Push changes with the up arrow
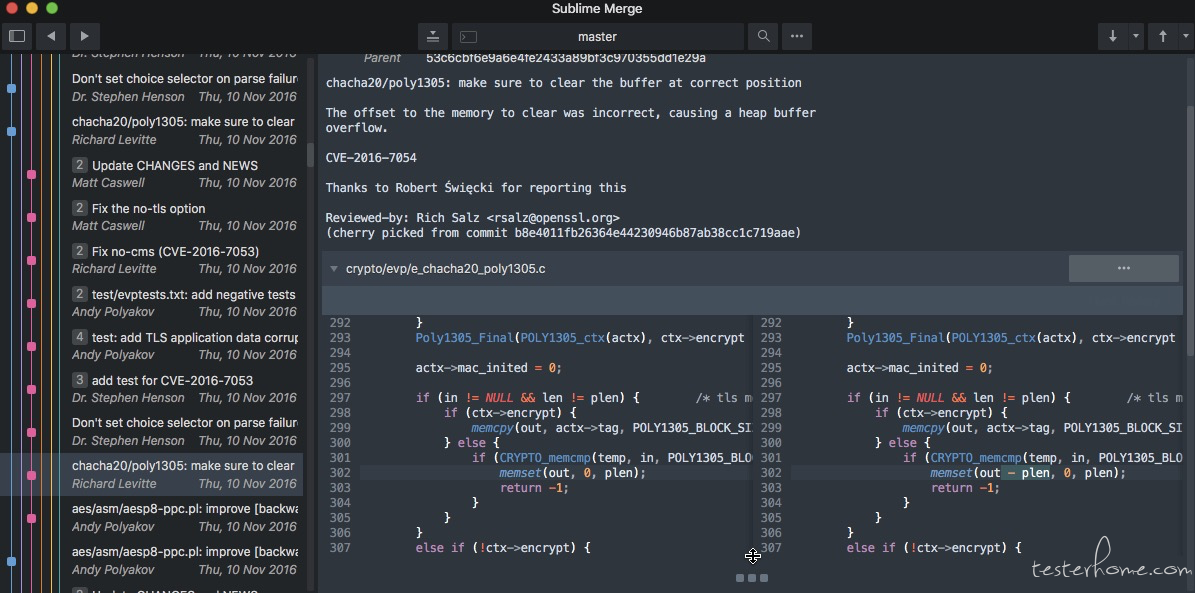This screenshot has height=593, width=1195. click(x=1162, y=36)
